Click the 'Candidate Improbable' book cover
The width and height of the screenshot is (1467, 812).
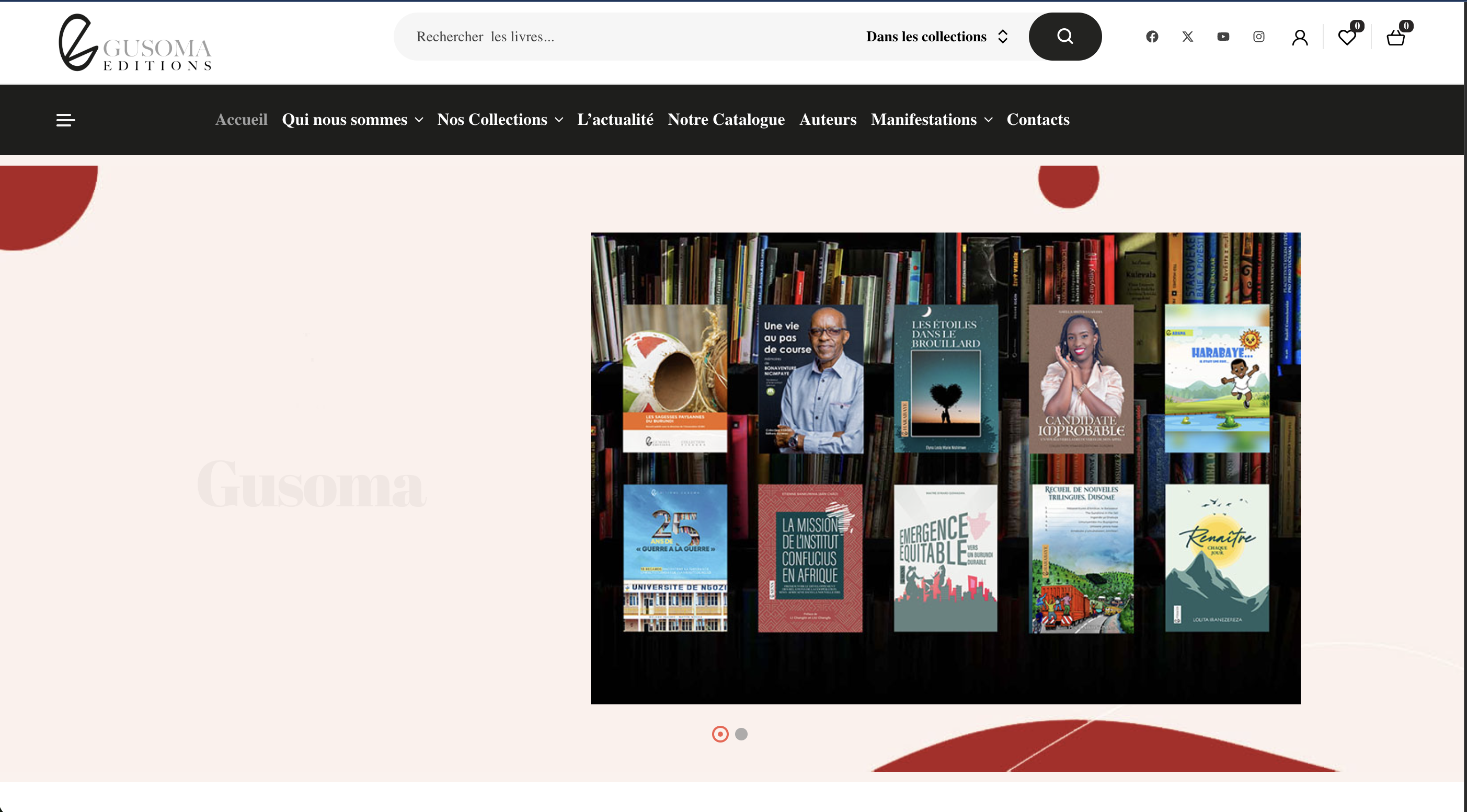[x=1081, y=378]
